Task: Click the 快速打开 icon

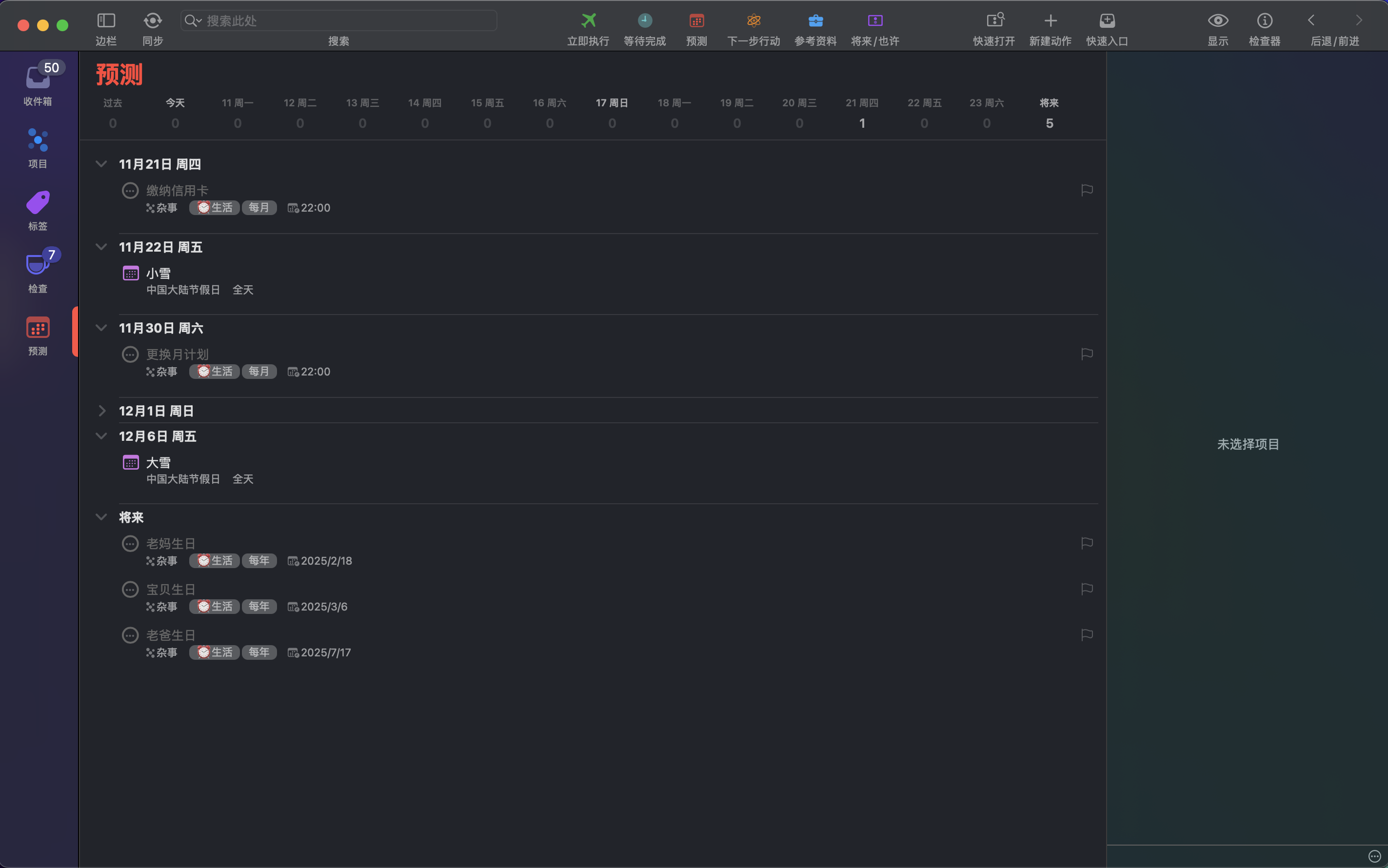Action: click(x=995, y=20)
